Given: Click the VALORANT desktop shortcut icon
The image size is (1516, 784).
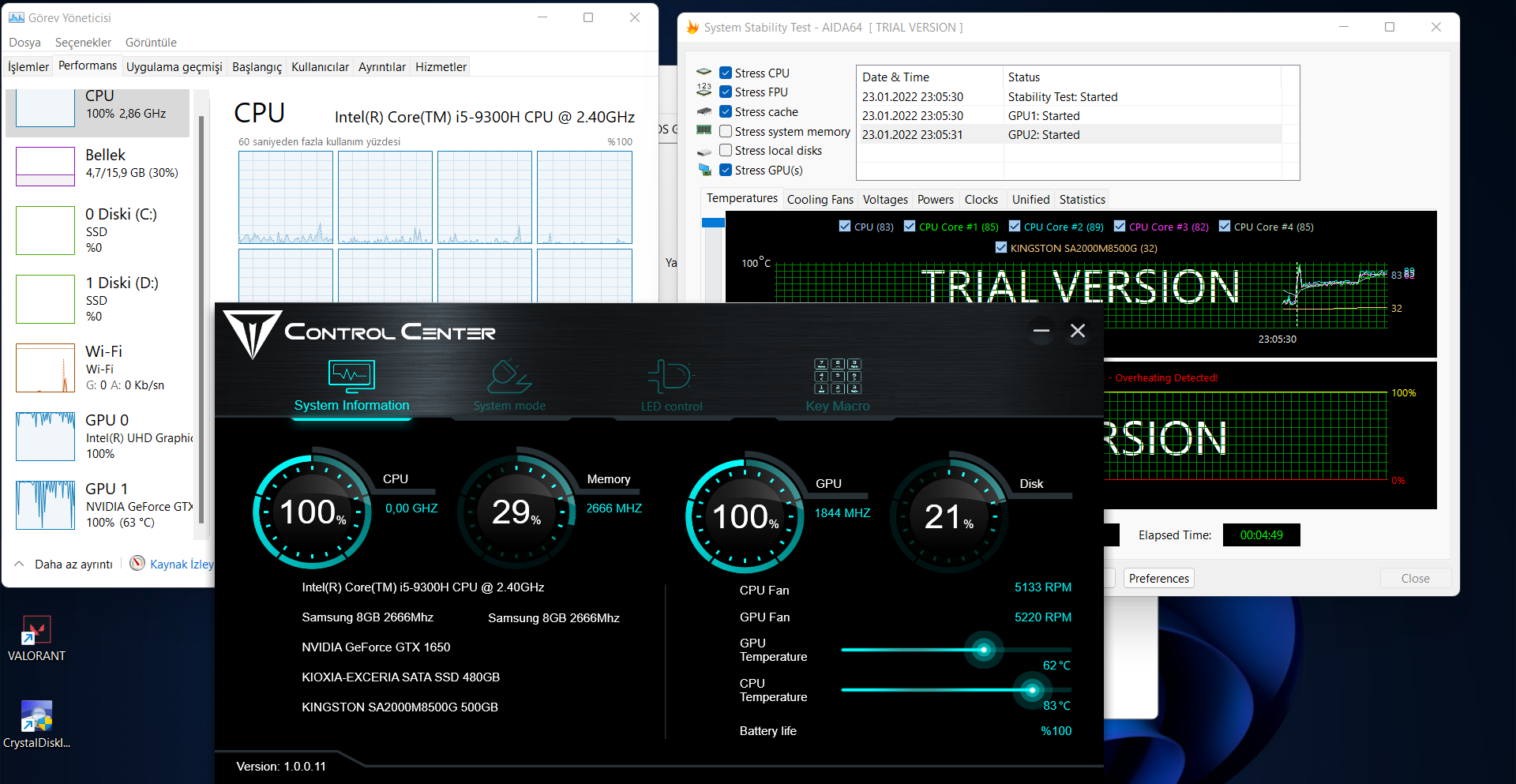Looking at the screenshot, I should 36,629.
